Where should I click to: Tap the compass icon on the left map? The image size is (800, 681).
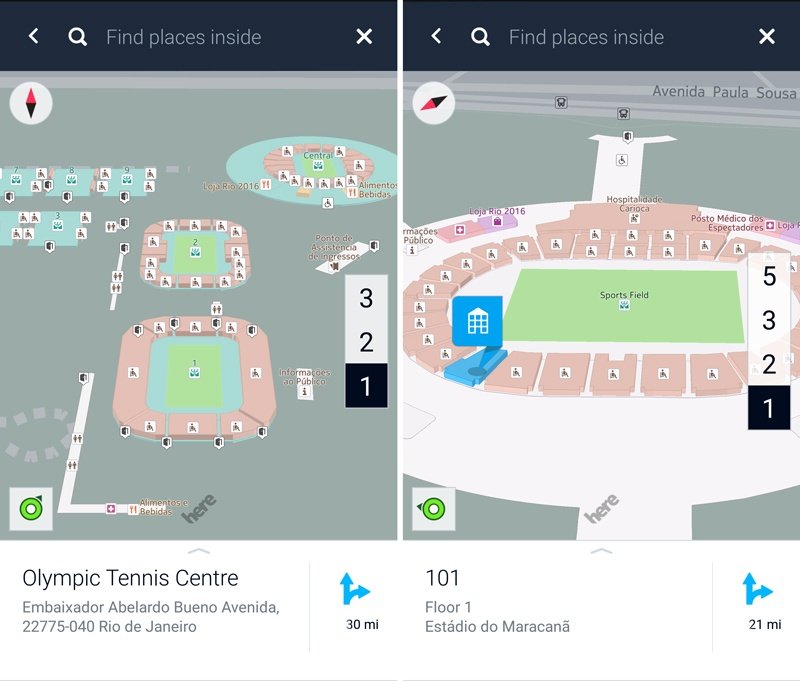point(31,103)
